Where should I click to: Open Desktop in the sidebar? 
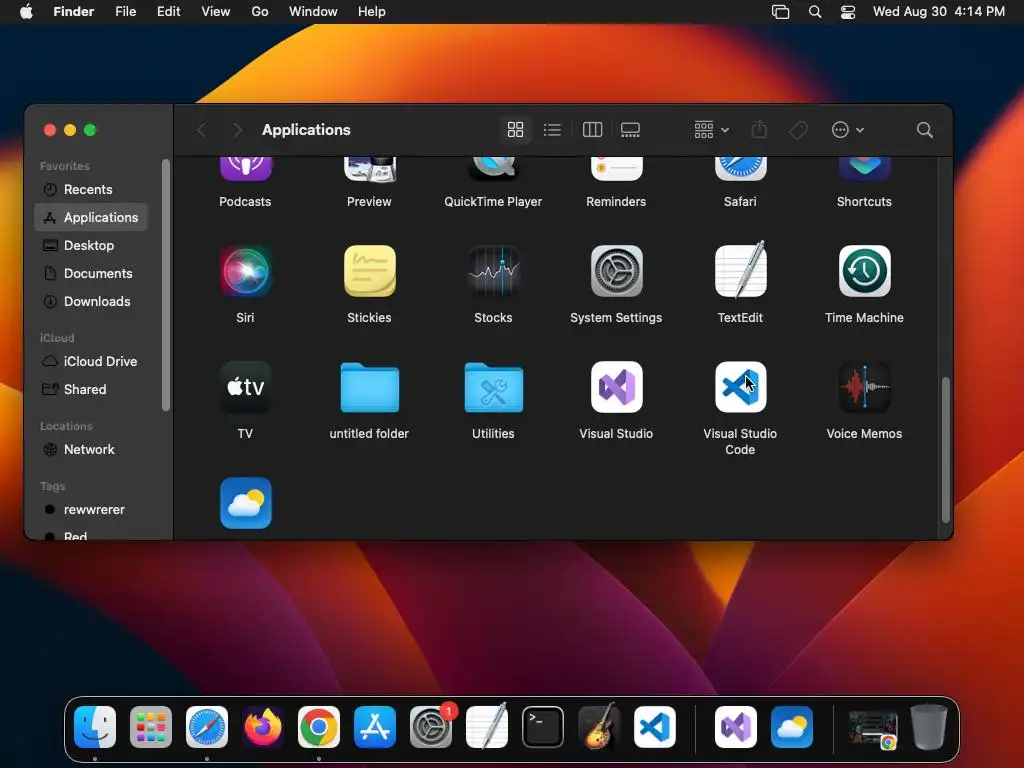(x=91, y=246)
